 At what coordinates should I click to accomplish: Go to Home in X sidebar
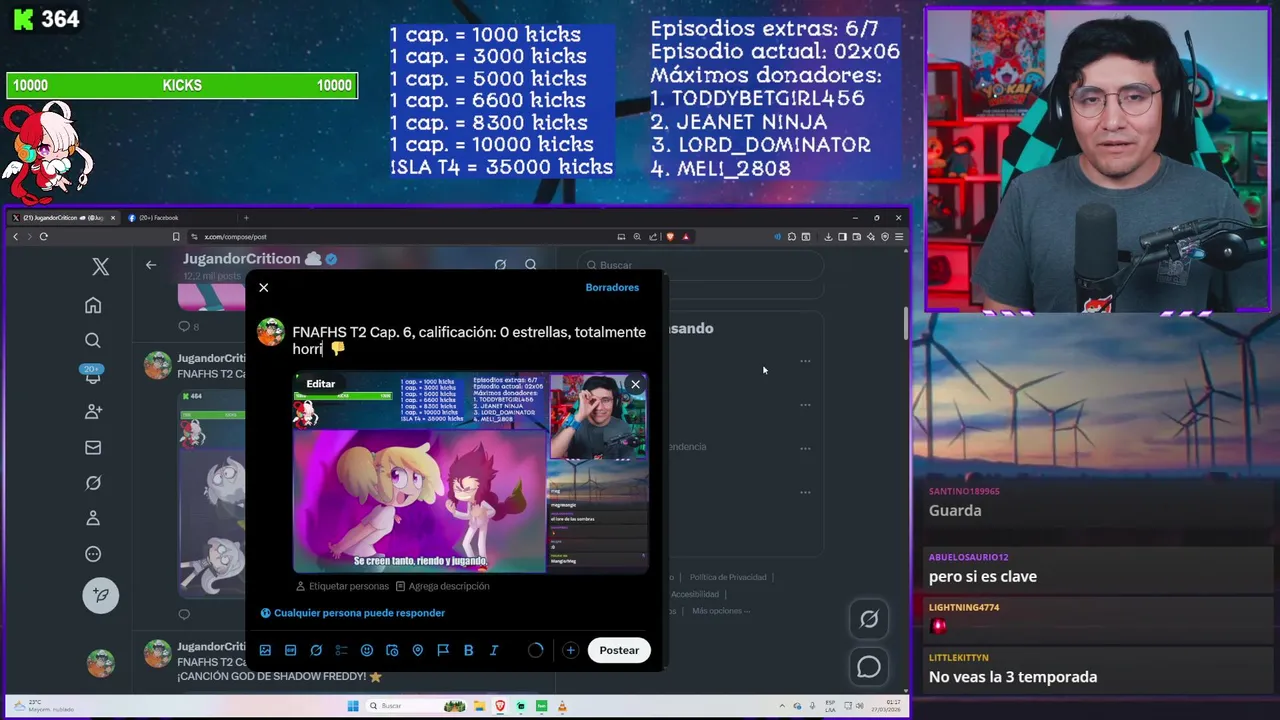pos(93,305)
